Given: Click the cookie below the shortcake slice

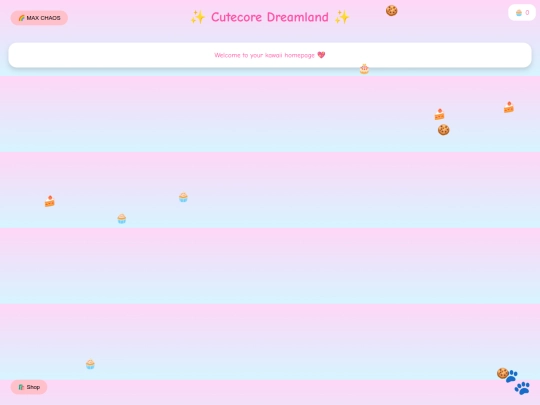Looking at the screenshot, I should pyautogui.click(x=444, y=130).
